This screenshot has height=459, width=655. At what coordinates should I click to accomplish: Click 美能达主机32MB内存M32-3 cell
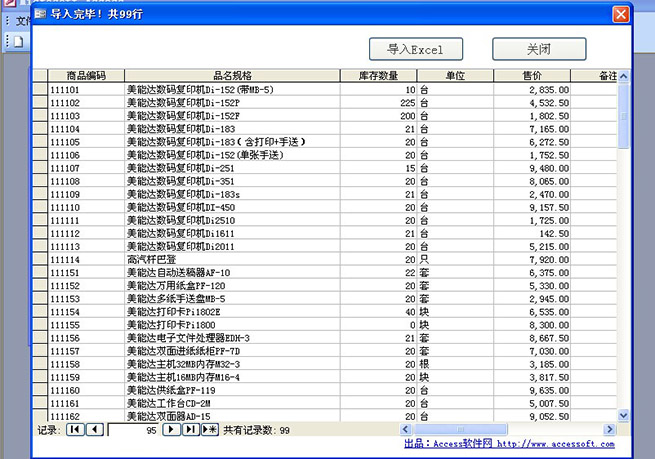232,364
